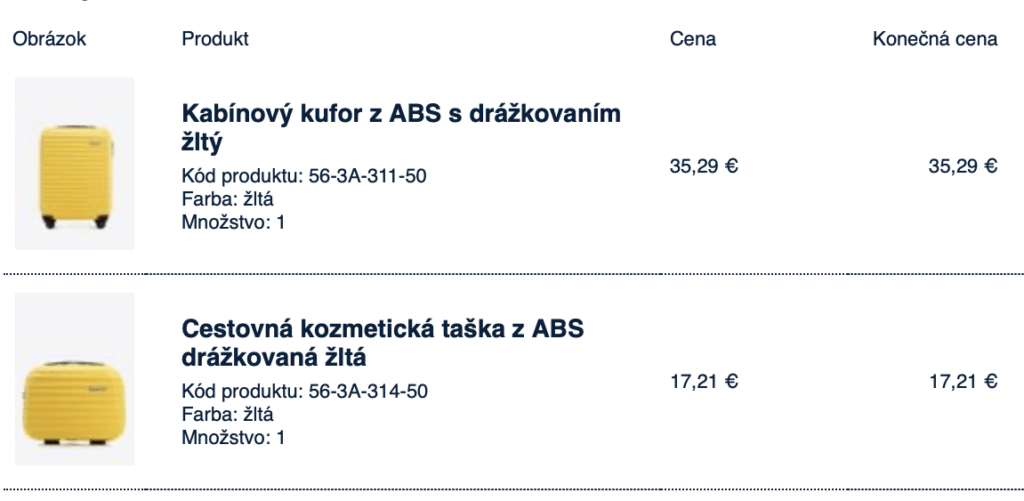Click the 35,29 € value under Konečná cena
1024x501 pixels.
pos(963,166)
